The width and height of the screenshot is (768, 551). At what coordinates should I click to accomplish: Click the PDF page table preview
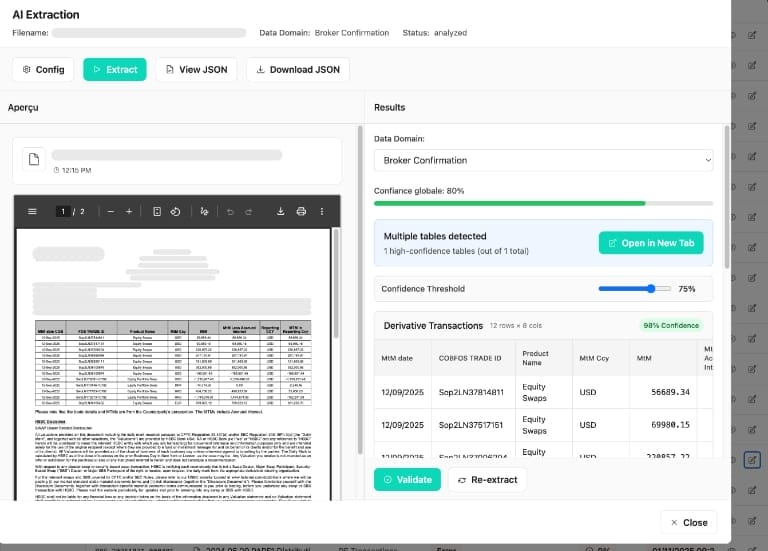click(173, 363)
